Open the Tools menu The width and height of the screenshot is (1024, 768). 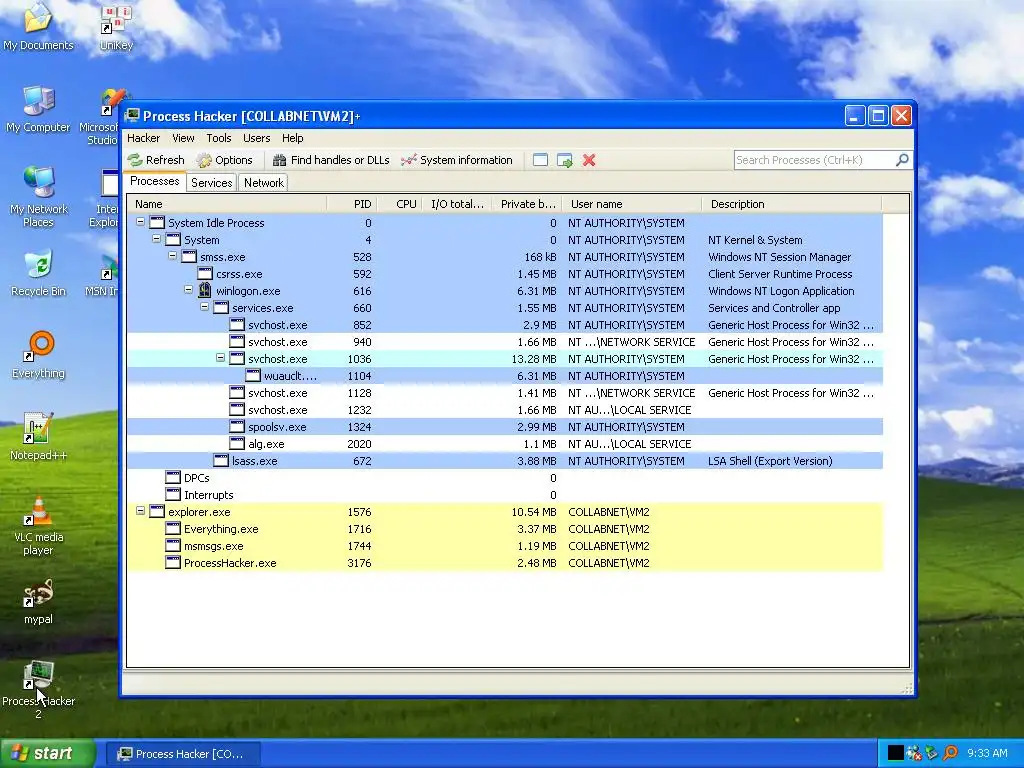219,138
